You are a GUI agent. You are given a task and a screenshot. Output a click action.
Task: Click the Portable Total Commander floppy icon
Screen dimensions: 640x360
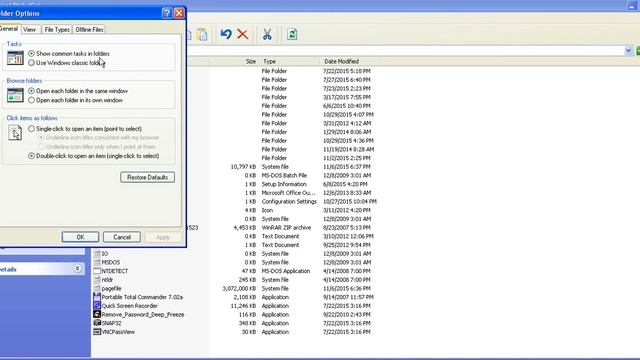coord(97,297)
